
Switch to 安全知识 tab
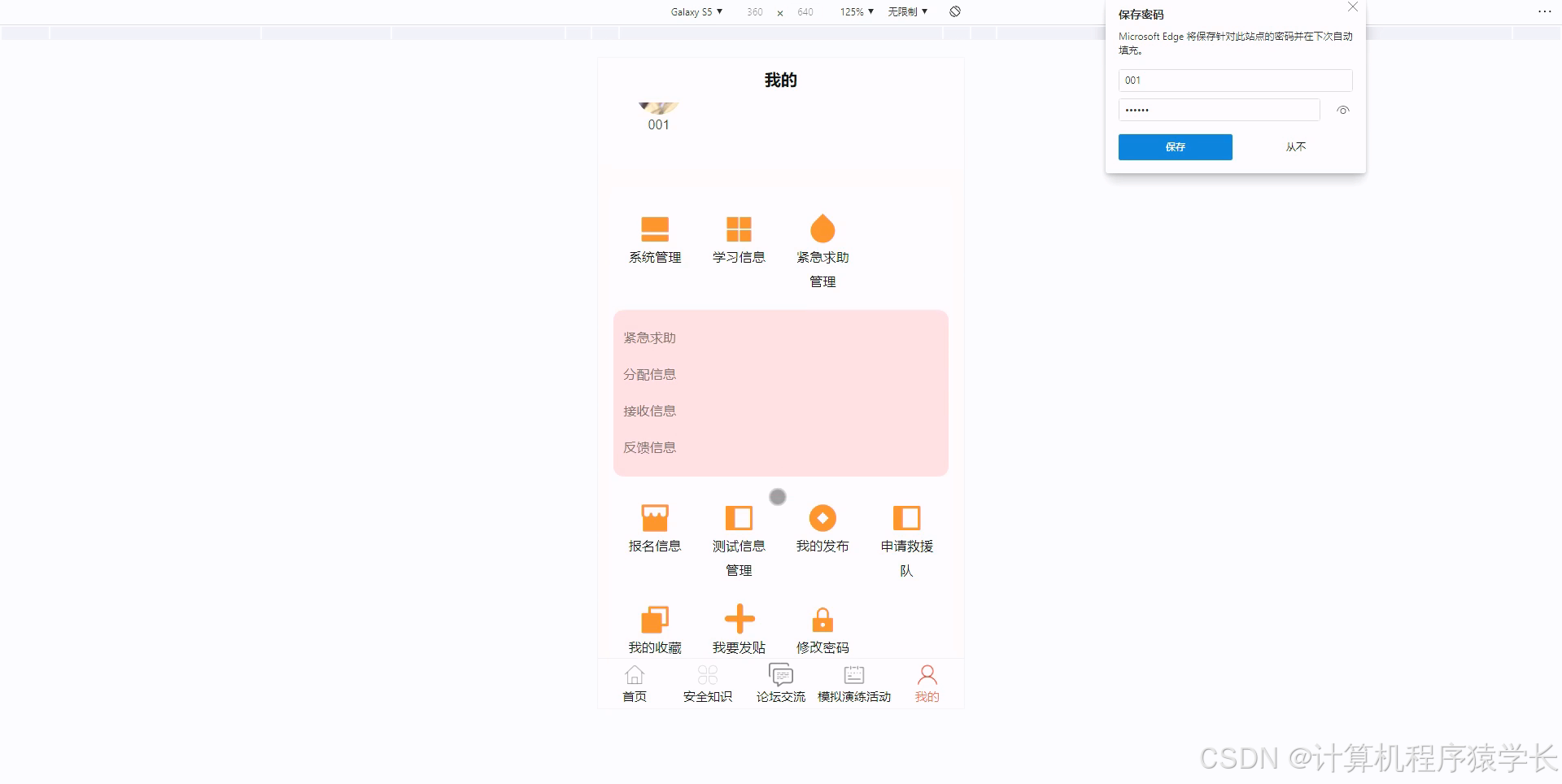pyautogui.click(x=706, y=683)
